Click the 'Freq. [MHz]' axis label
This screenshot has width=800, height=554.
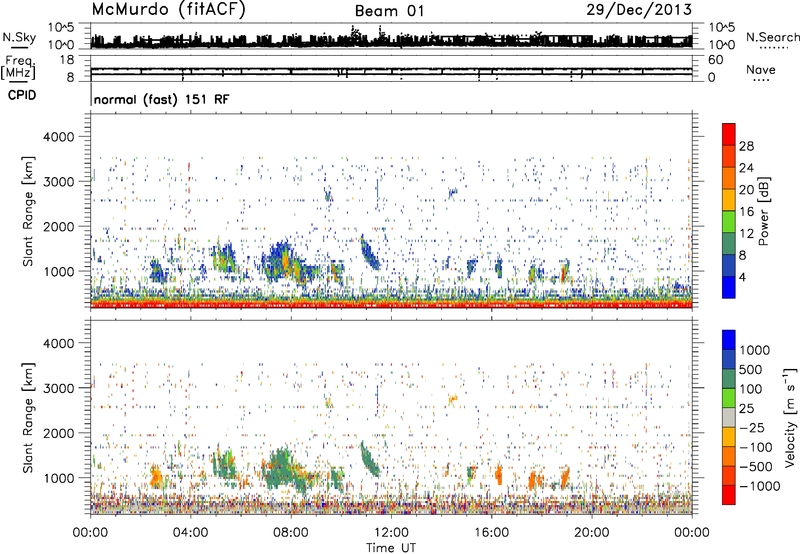(x=19, y=67)
